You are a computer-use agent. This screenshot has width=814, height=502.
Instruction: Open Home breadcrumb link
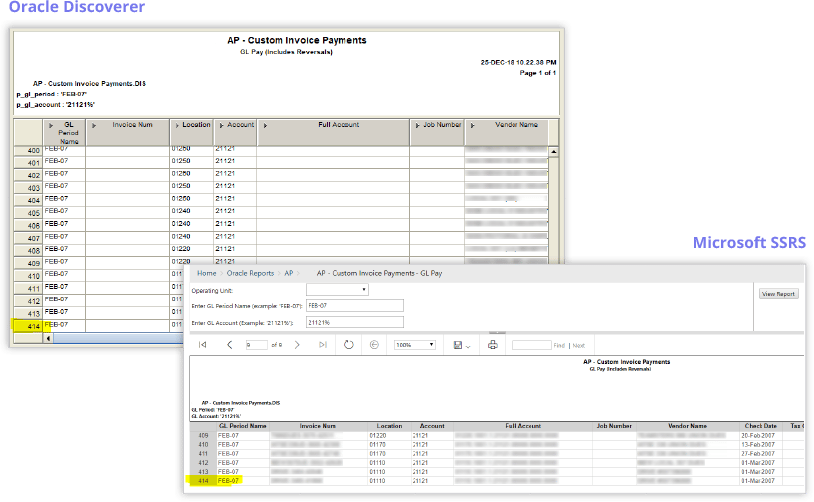click(206, 273)
